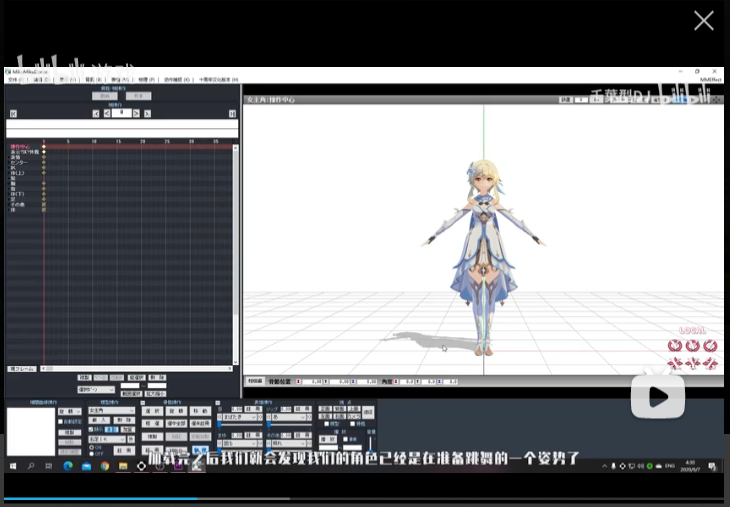Open the 文件 (F) menu
This screenshot has width=730, height=507.
16,80
